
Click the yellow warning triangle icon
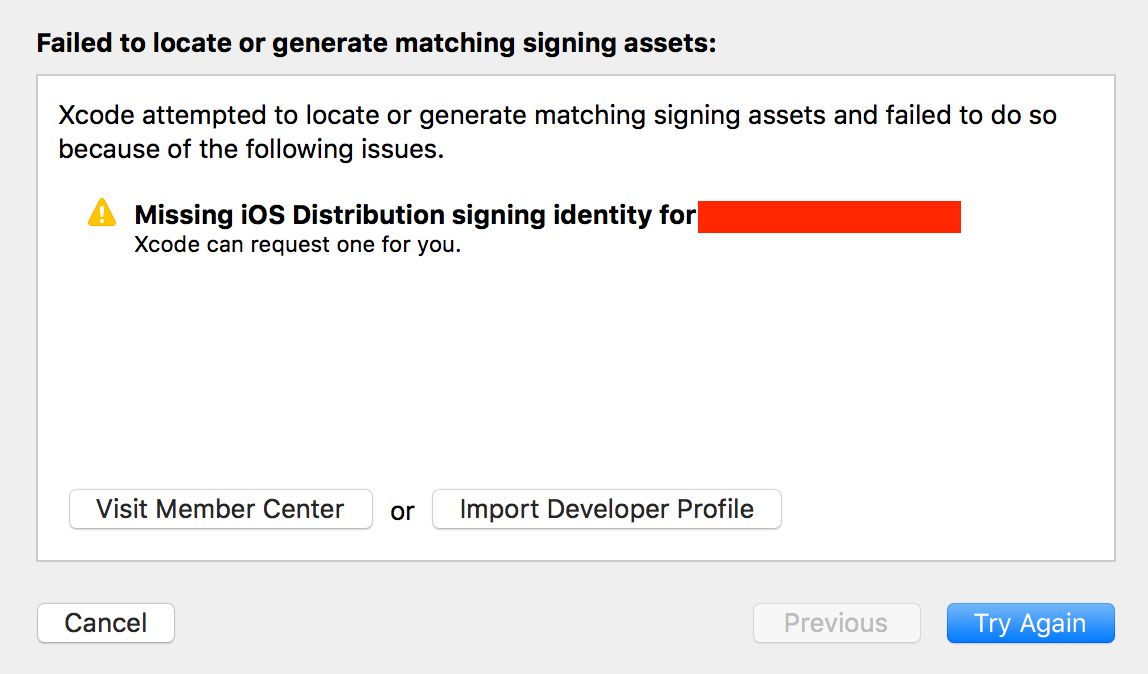[102, 213]
